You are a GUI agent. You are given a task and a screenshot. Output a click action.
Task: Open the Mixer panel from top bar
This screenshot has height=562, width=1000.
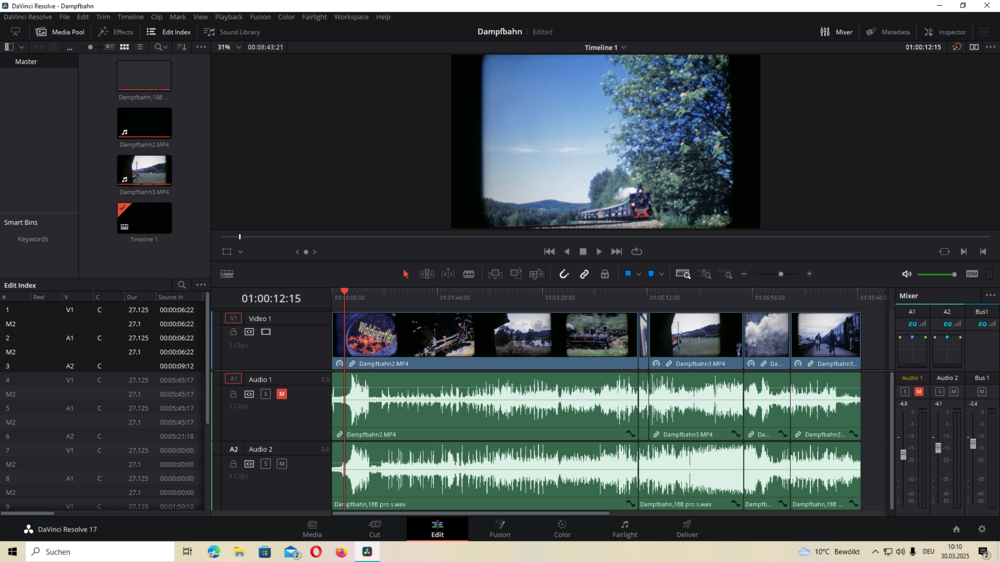tap(836, 32)
